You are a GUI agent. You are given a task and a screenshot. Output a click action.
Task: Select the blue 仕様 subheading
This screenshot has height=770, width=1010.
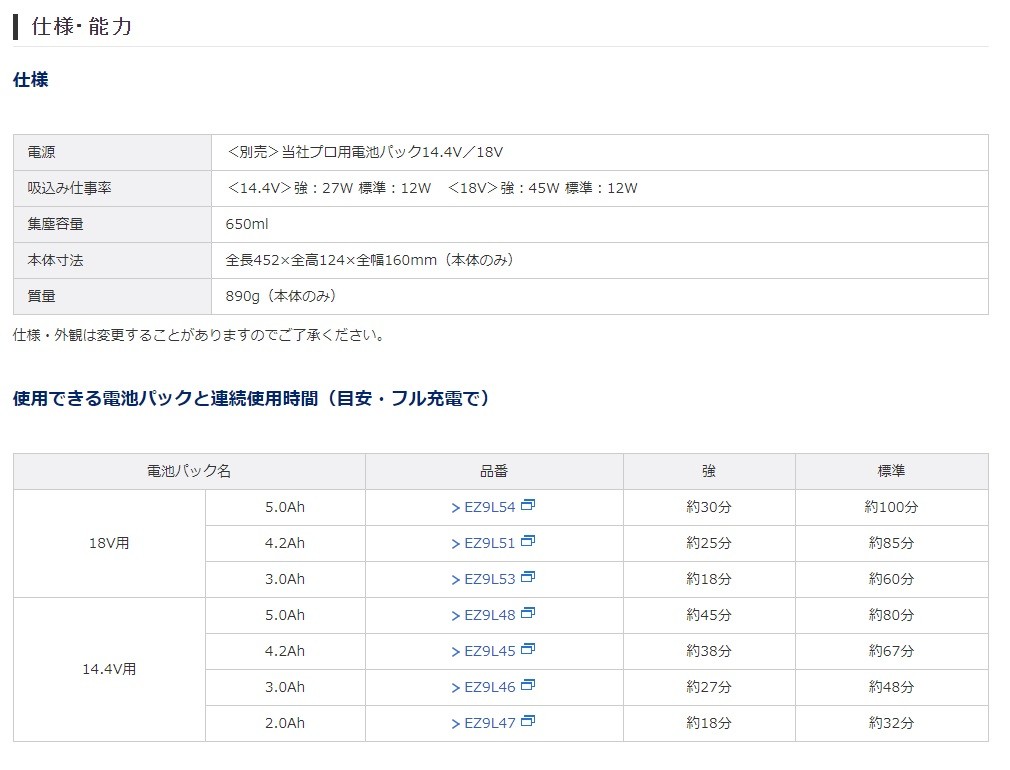pyautogui.click(x=30, y=80)
